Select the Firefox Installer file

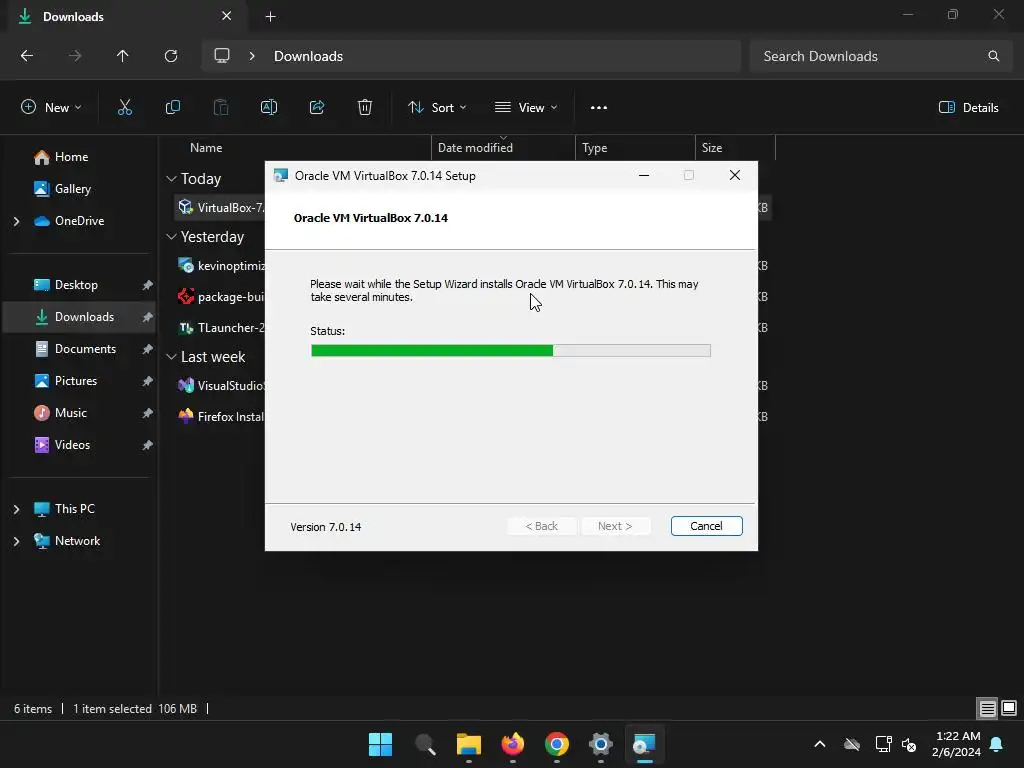click(x=220, y=417)
